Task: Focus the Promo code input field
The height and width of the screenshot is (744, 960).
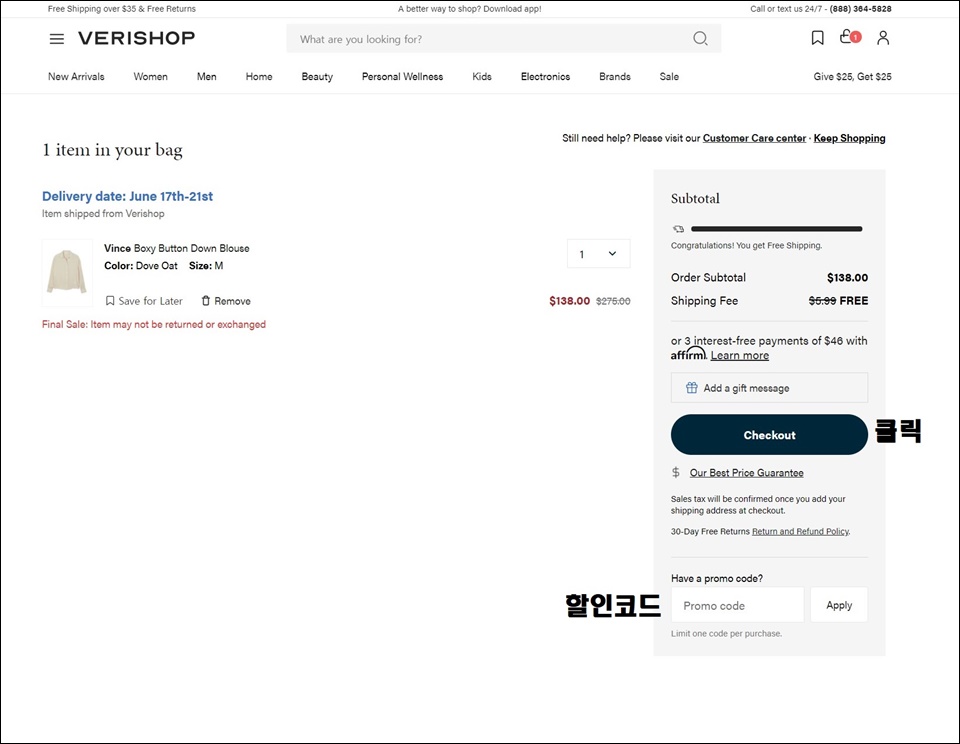Action: click(737, 605)
